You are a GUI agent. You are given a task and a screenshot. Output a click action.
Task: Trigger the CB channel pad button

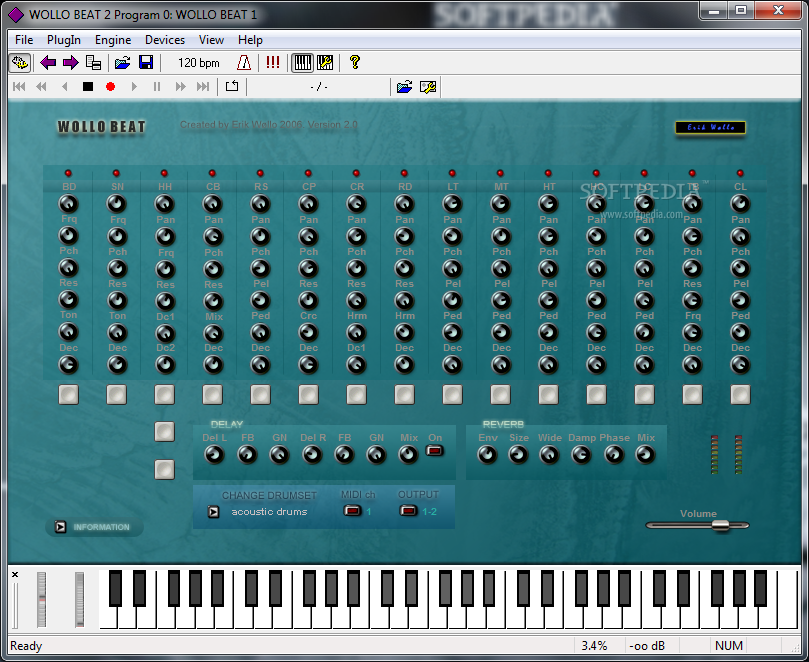[213, 395]
